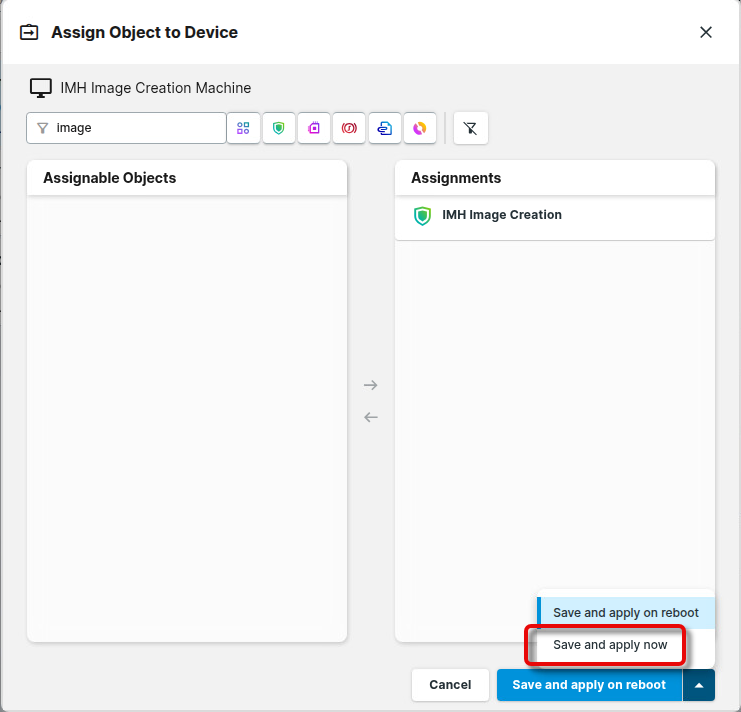This screenshot has height=712, width=741.
Task: Toggle the blue document filter icon
Action: point(384,128)
